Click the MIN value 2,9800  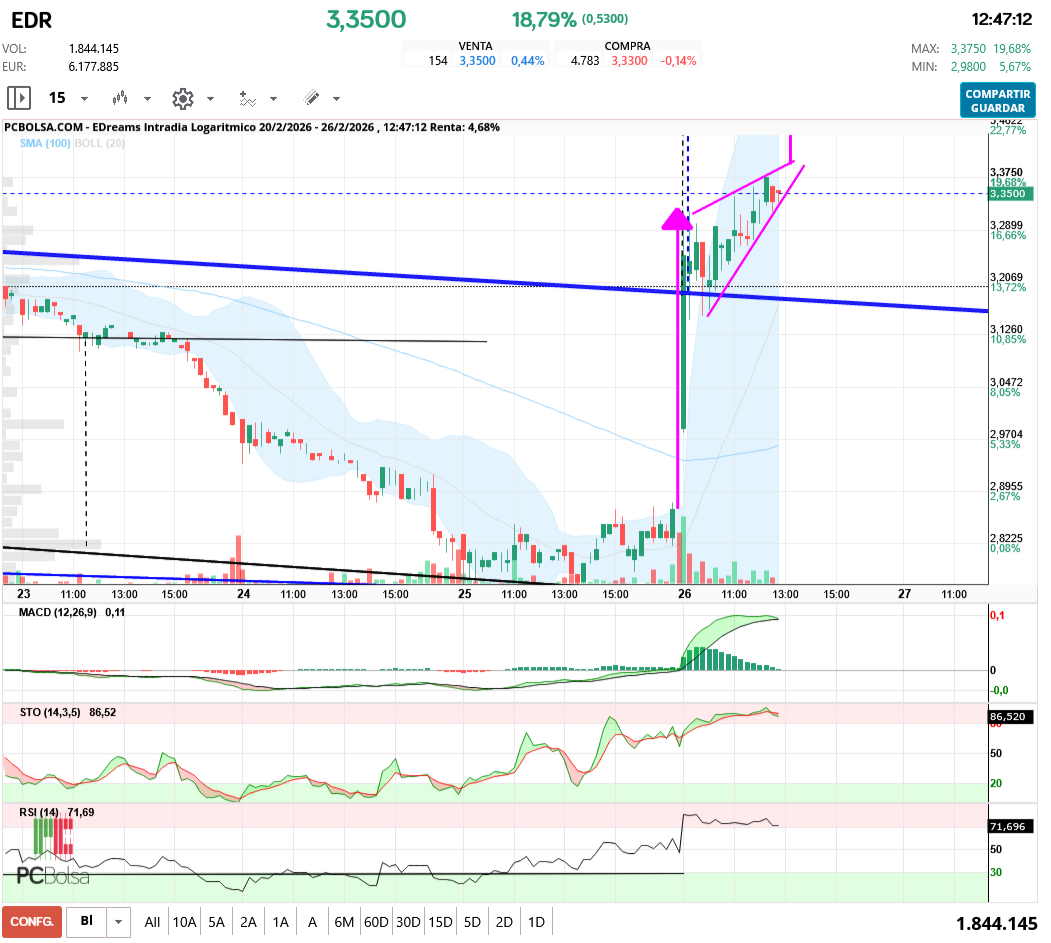pos(968,67)
